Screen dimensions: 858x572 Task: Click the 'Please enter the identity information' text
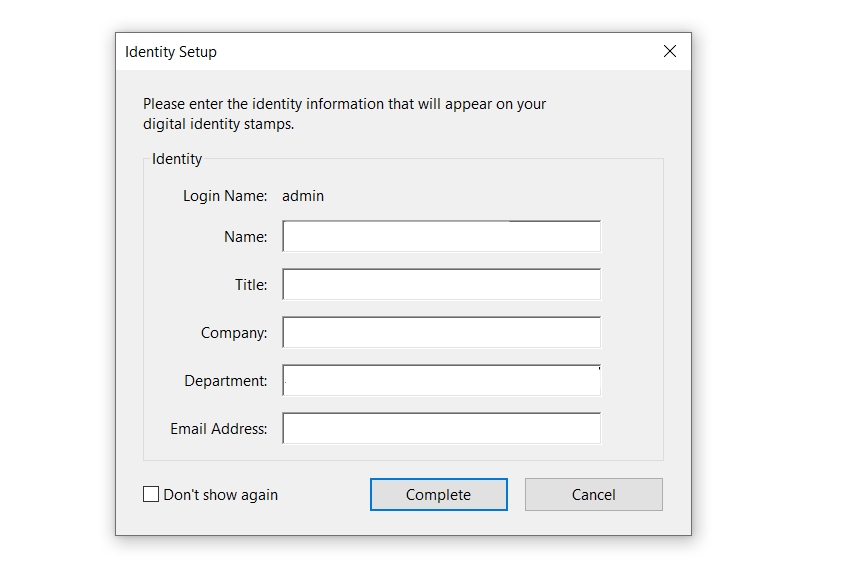pyautogui.click(x=344, y=104)
